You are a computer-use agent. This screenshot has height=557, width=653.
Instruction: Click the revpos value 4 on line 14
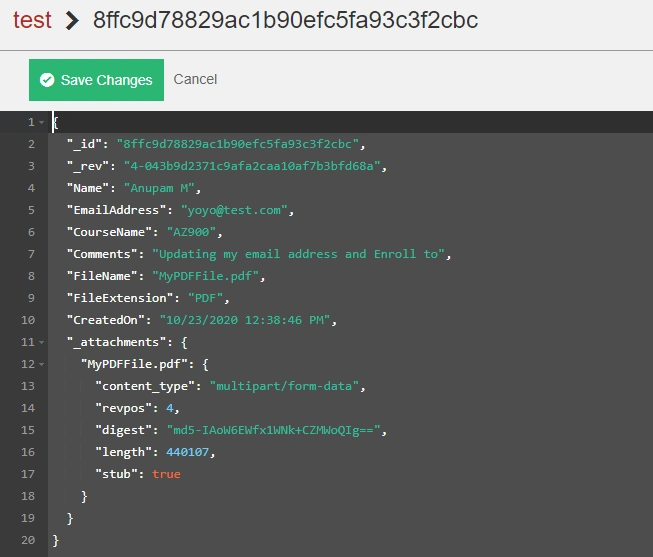[x=170, y=408]
